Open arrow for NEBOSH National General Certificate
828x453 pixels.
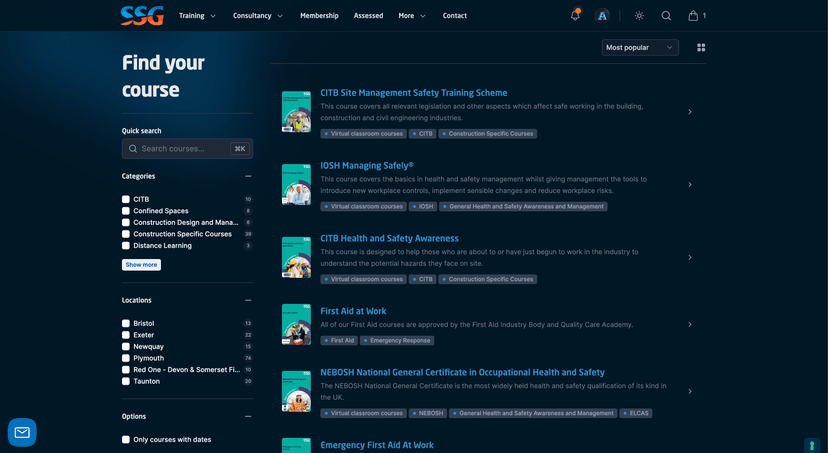(690, 392)
